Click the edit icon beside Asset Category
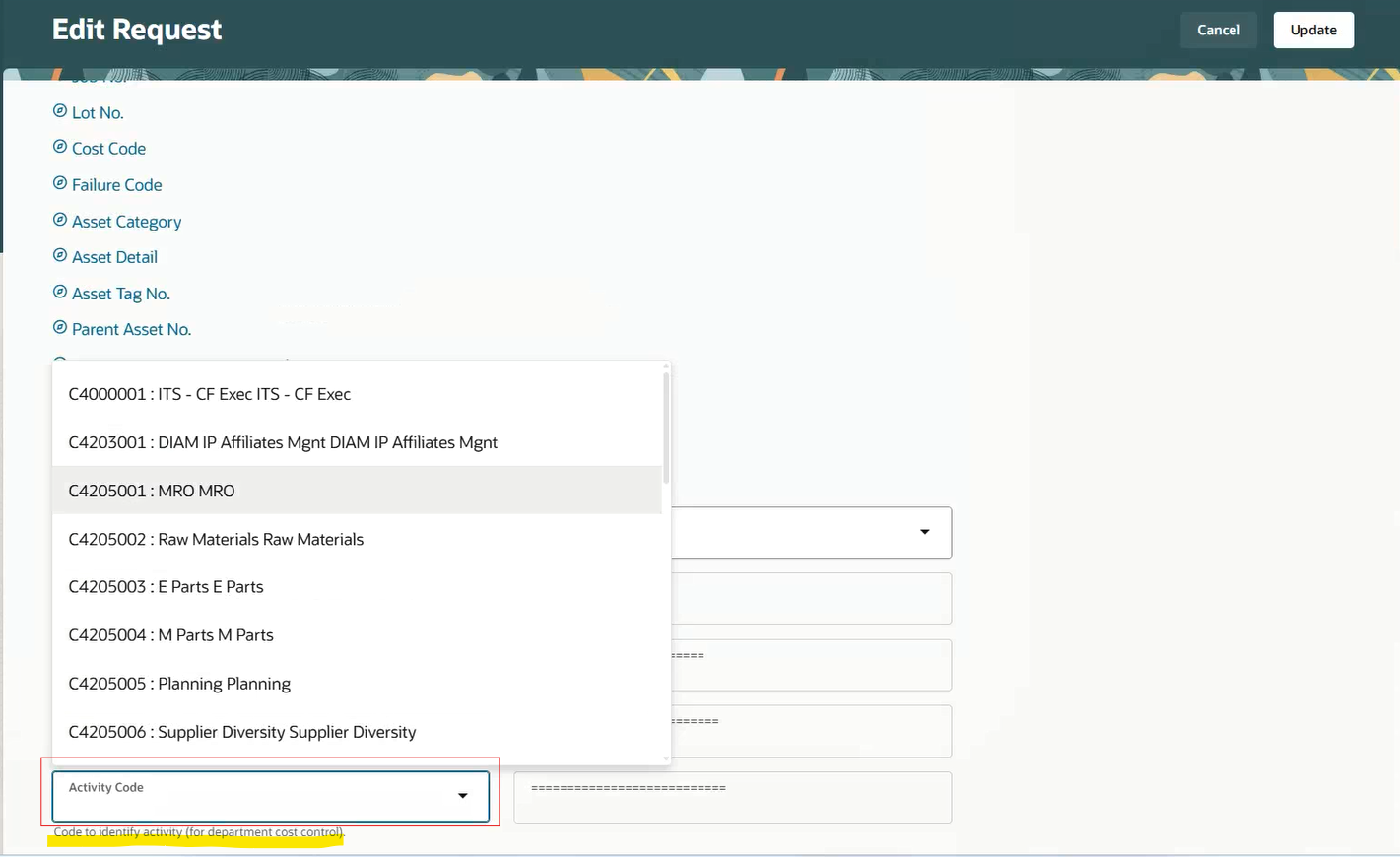Image resolution: width=1400 pixels, height=857 pixels. (59, 221)
